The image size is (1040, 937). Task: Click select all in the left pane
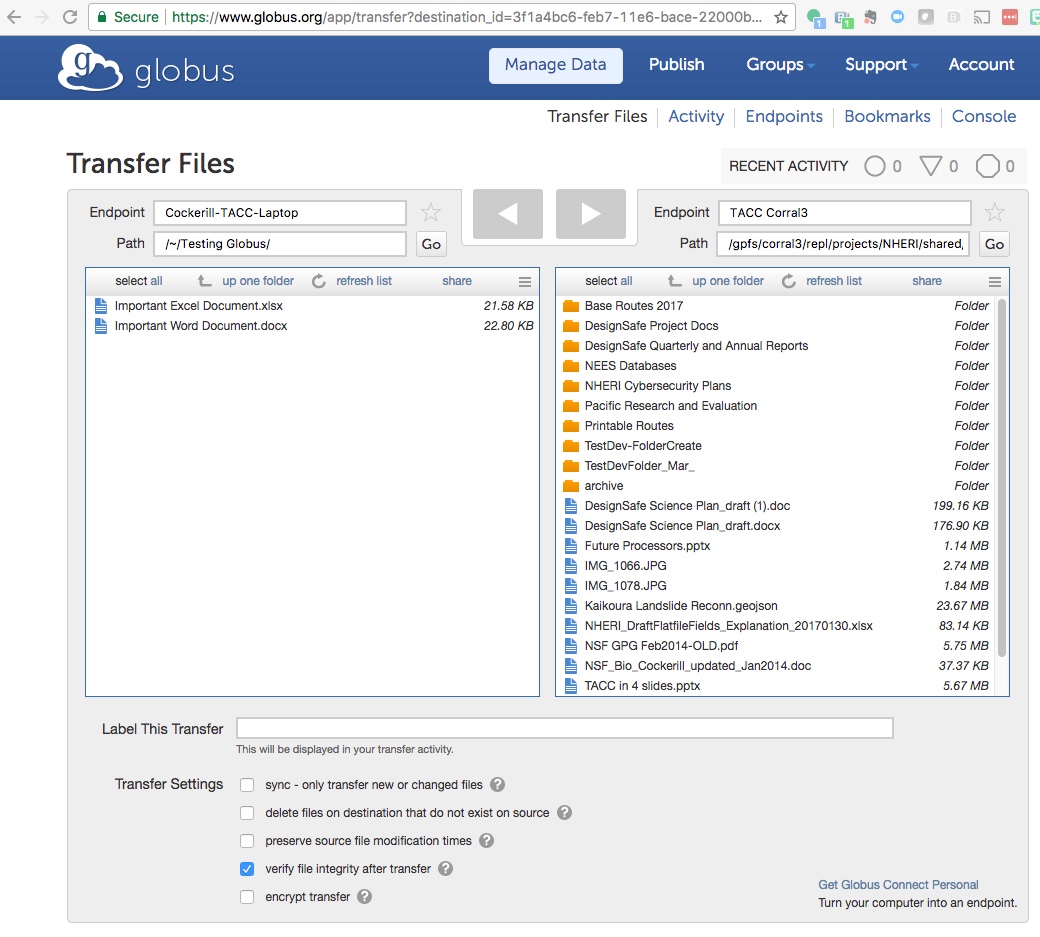[139, 281]
